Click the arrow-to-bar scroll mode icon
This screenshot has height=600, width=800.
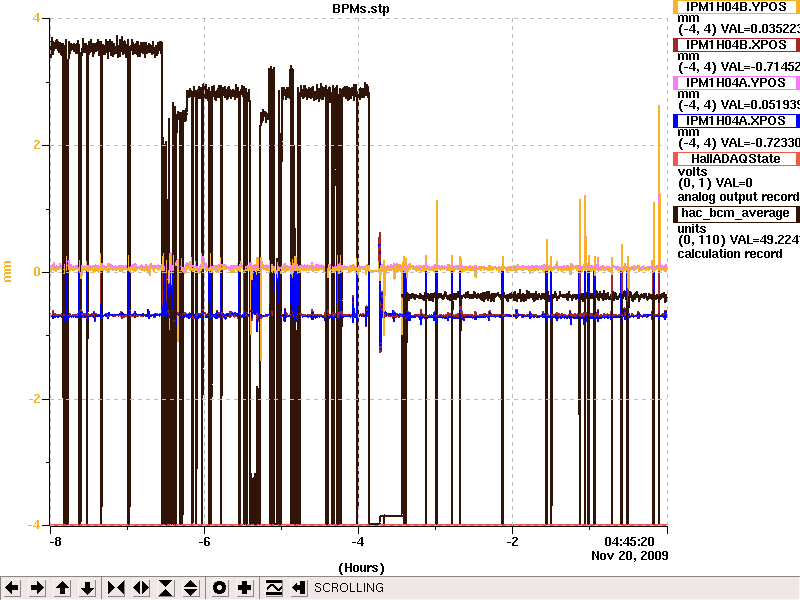pos(298,588)
